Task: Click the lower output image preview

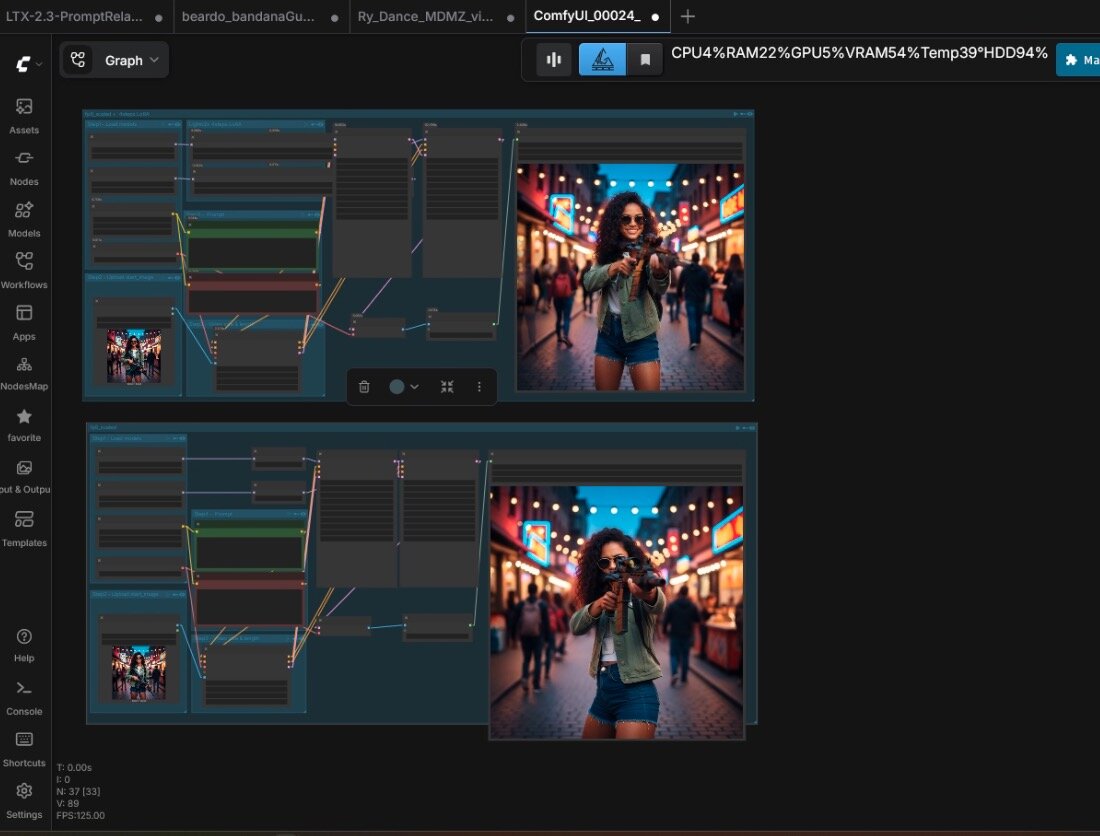Action: pyautogui.click(x=616, y=612)
